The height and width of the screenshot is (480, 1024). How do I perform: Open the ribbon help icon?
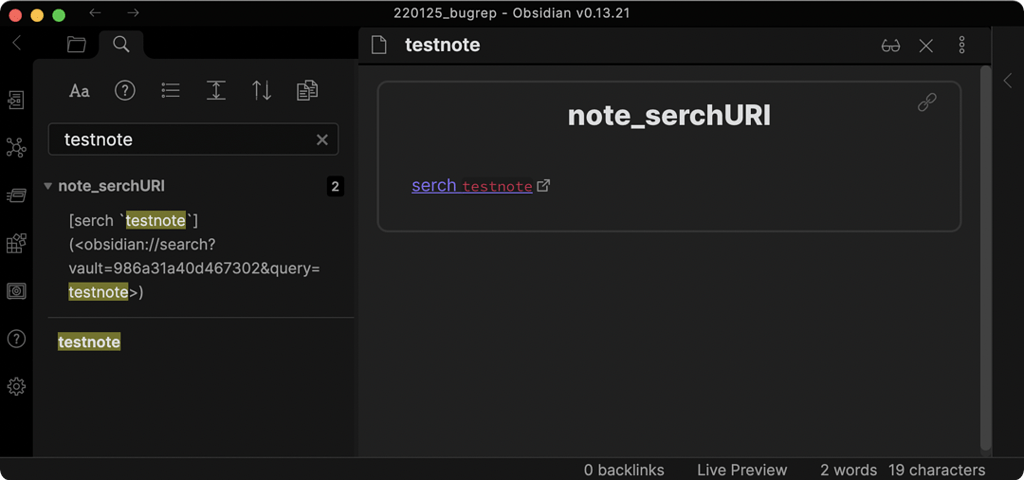coord(16,339)
